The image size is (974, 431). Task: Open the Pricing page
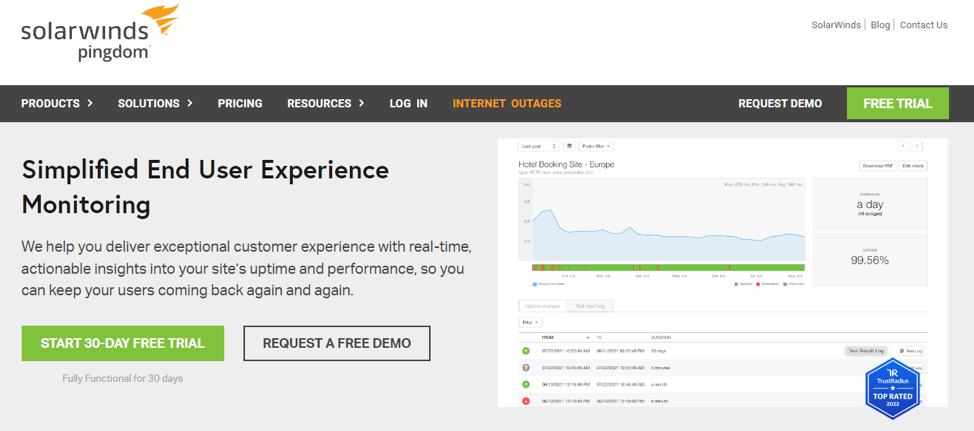pyautogui.click(x=240, y=104)
